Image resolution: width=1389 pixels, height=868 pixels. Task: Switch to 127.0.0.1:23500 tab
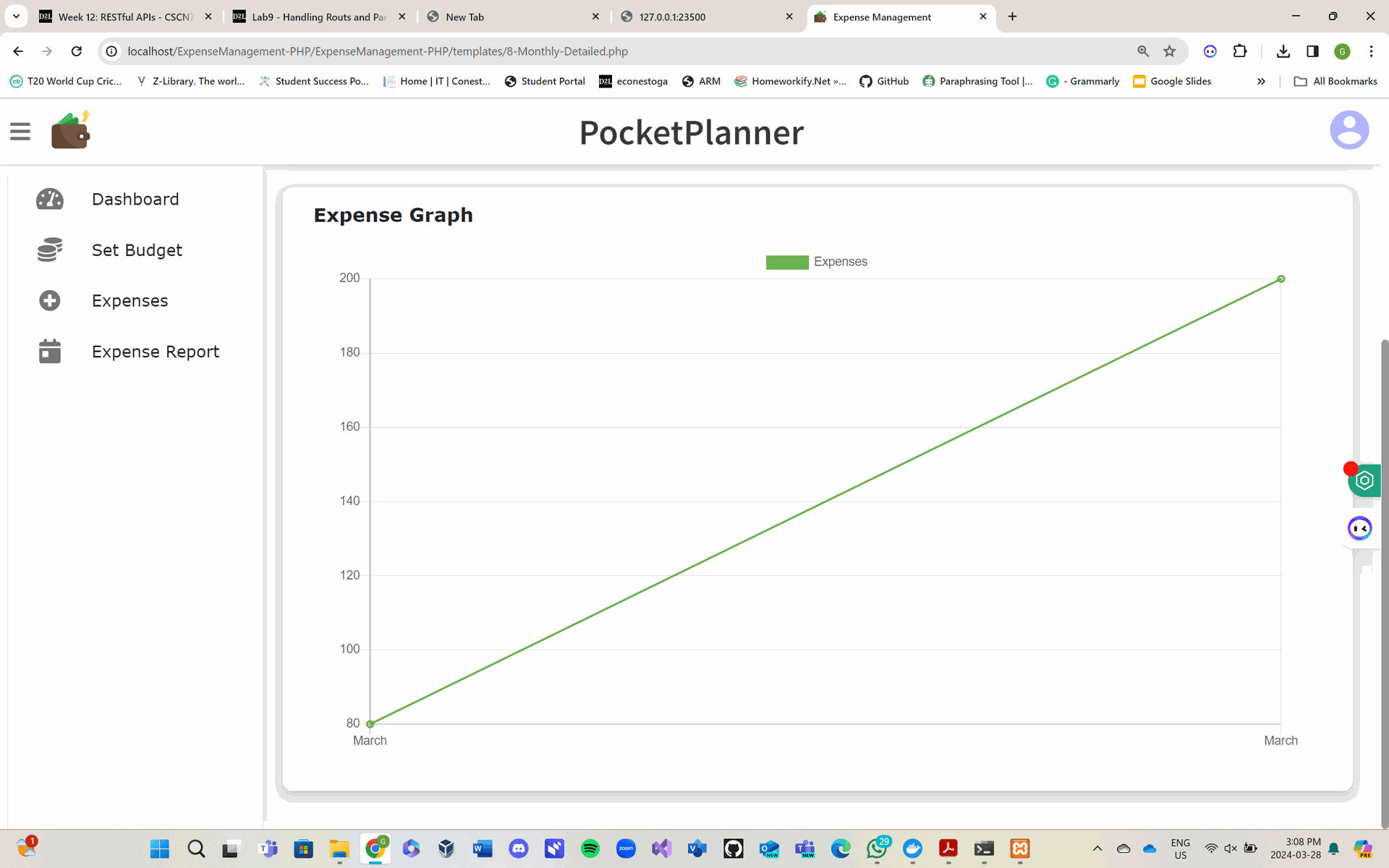coord(706,17)
